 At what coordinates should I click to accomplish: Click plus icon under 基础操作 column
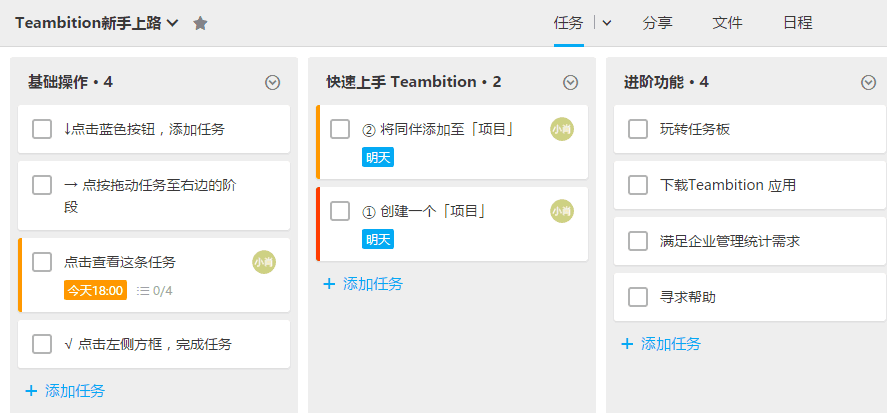click(x=31, y=391)
